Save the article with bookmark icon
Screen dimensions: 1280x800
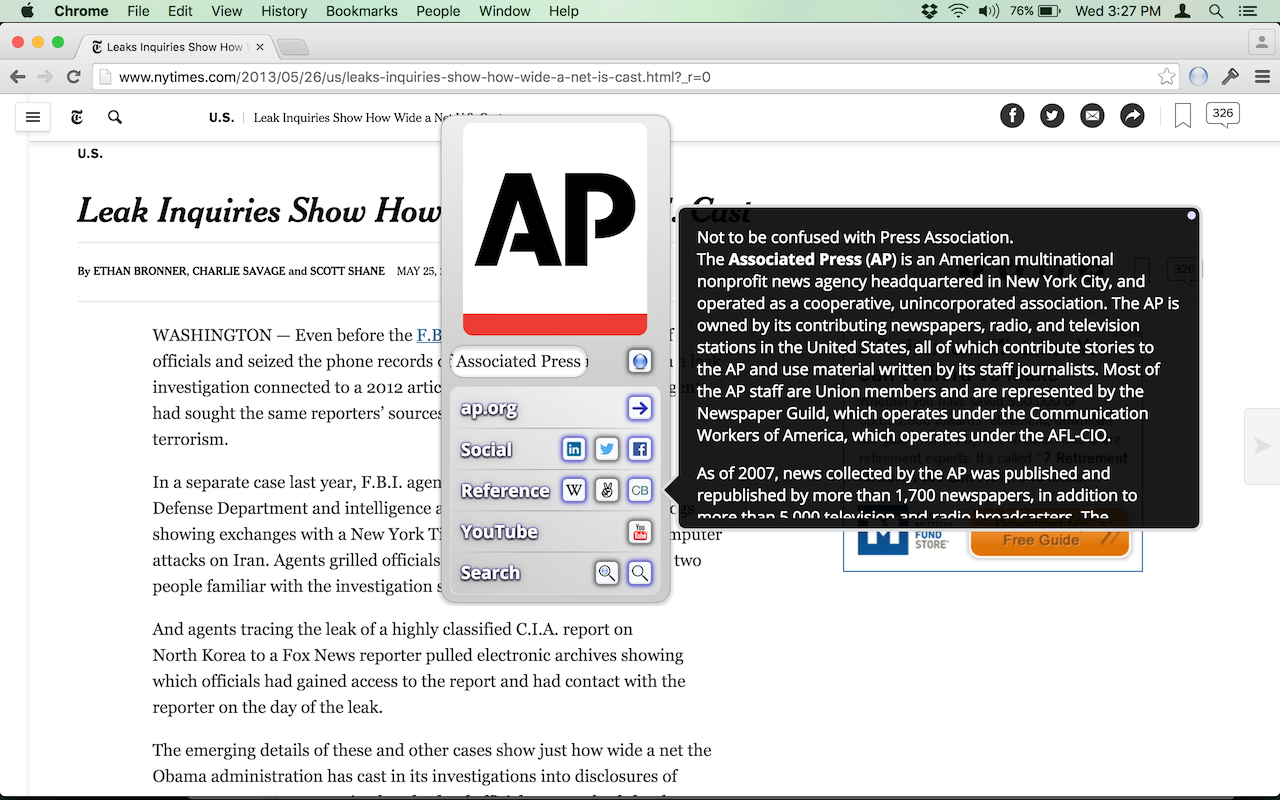[x=1182, y=117]
